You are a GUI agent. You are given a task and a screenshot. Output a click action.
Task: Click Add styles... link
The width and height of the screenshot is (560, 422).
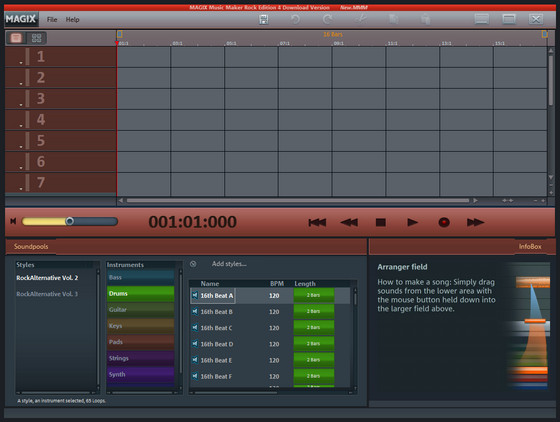[229, 264]
